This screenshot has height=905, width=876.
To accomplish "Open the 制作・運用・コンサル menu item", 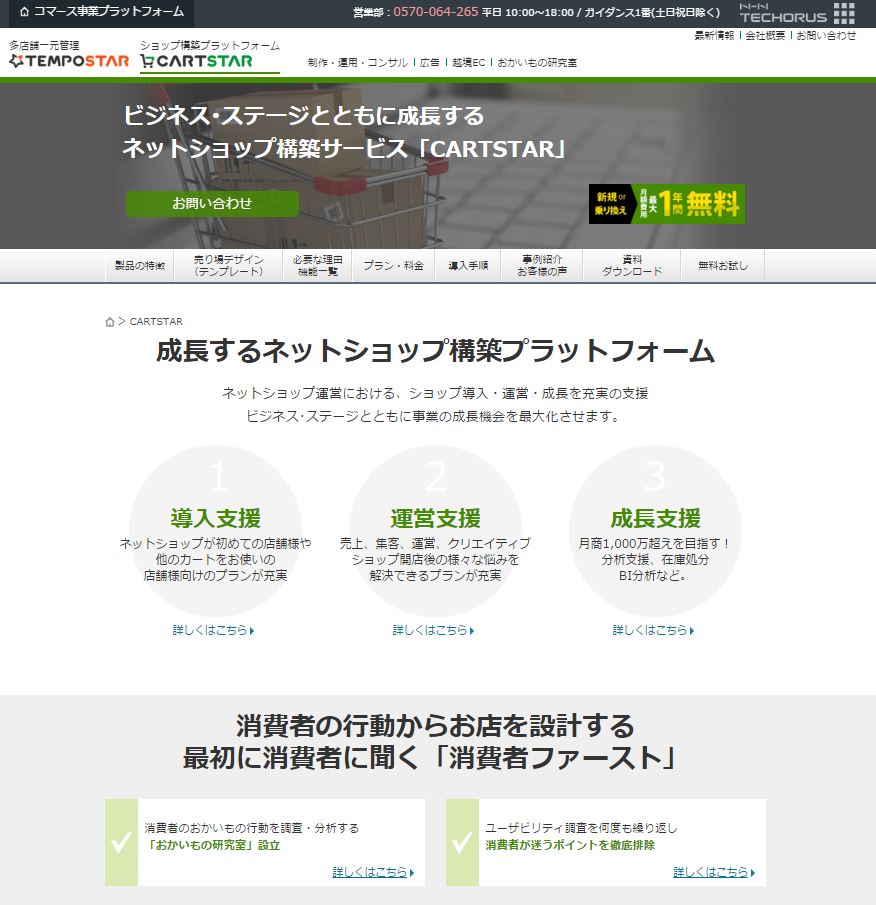I will [358, 62].
